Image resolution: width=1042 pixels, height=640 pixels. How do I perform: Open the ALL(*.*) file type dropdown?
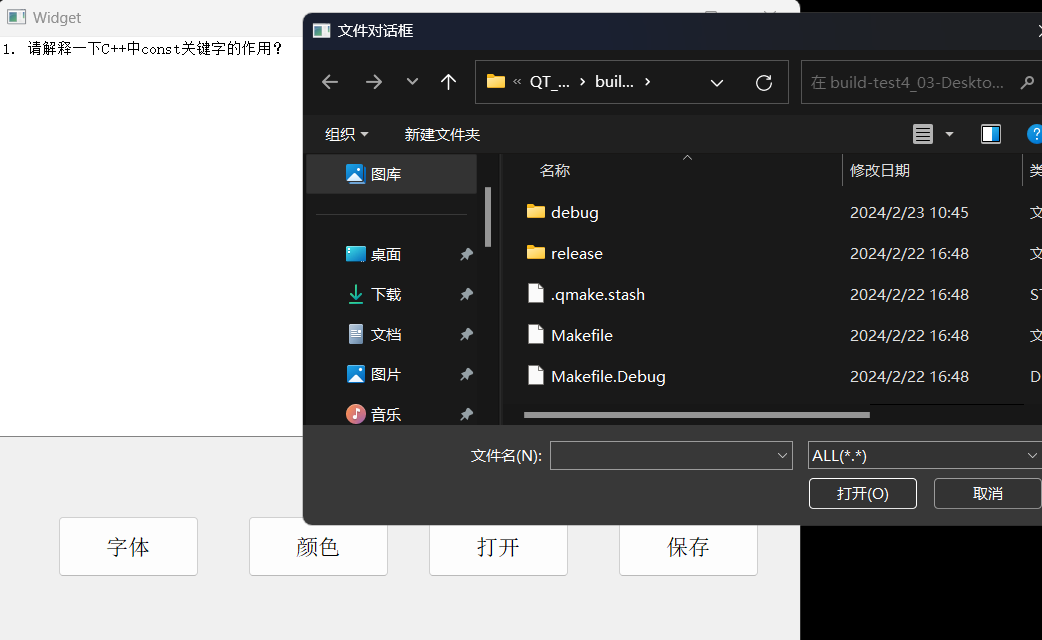[x=925, y=455]
